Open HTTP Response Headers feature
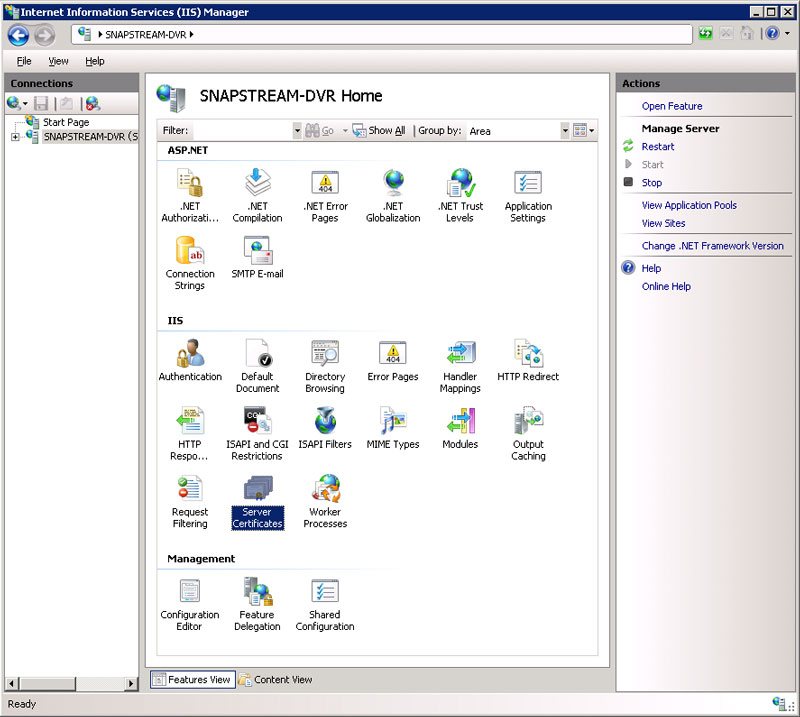 [x=190, y=434]
